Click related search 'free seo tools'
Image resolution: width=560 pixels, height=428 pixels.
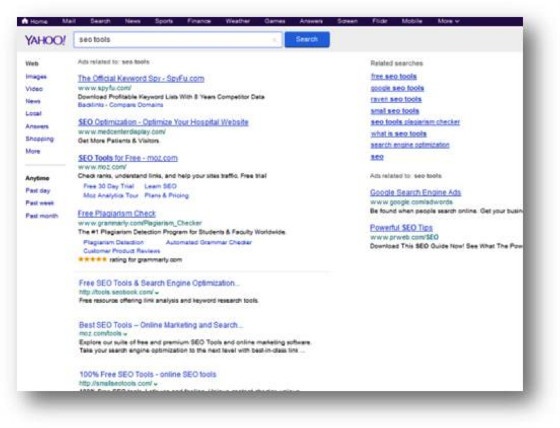[394, 76]
